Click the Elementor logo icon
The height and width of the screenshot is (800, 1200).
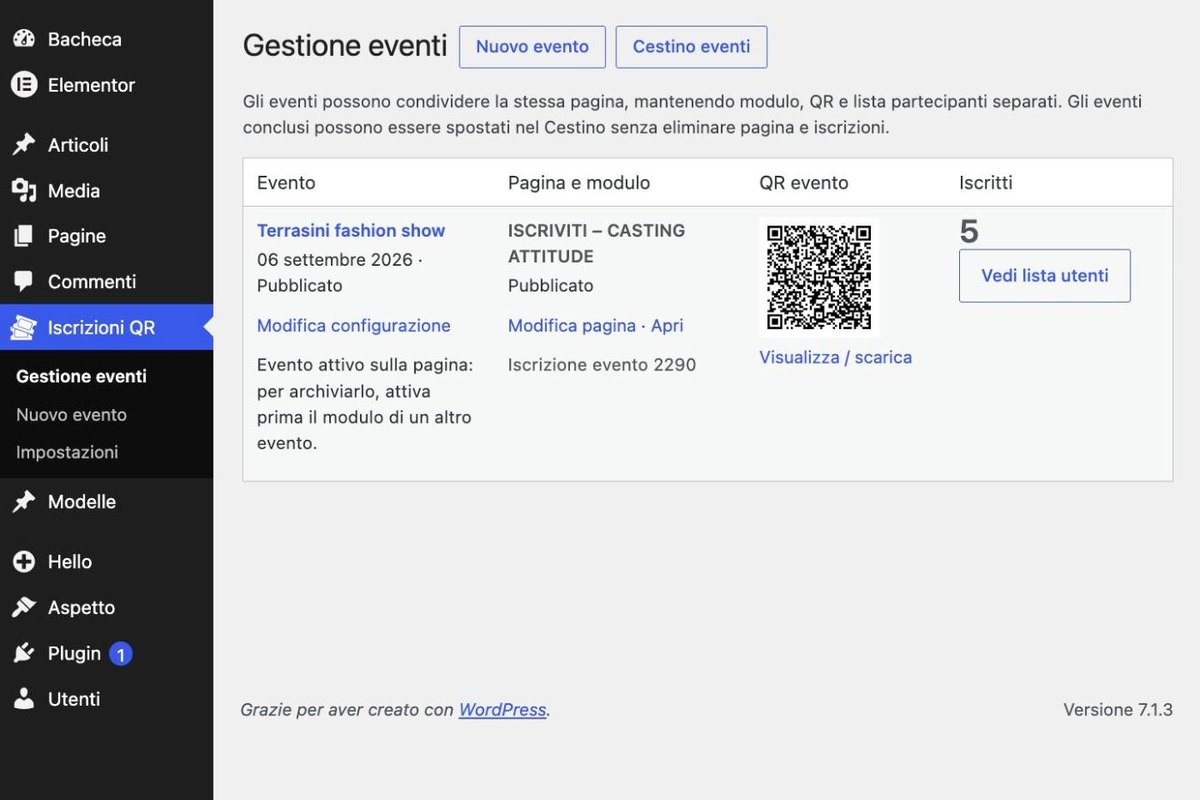pyautogui.click(x=24, y=85)
